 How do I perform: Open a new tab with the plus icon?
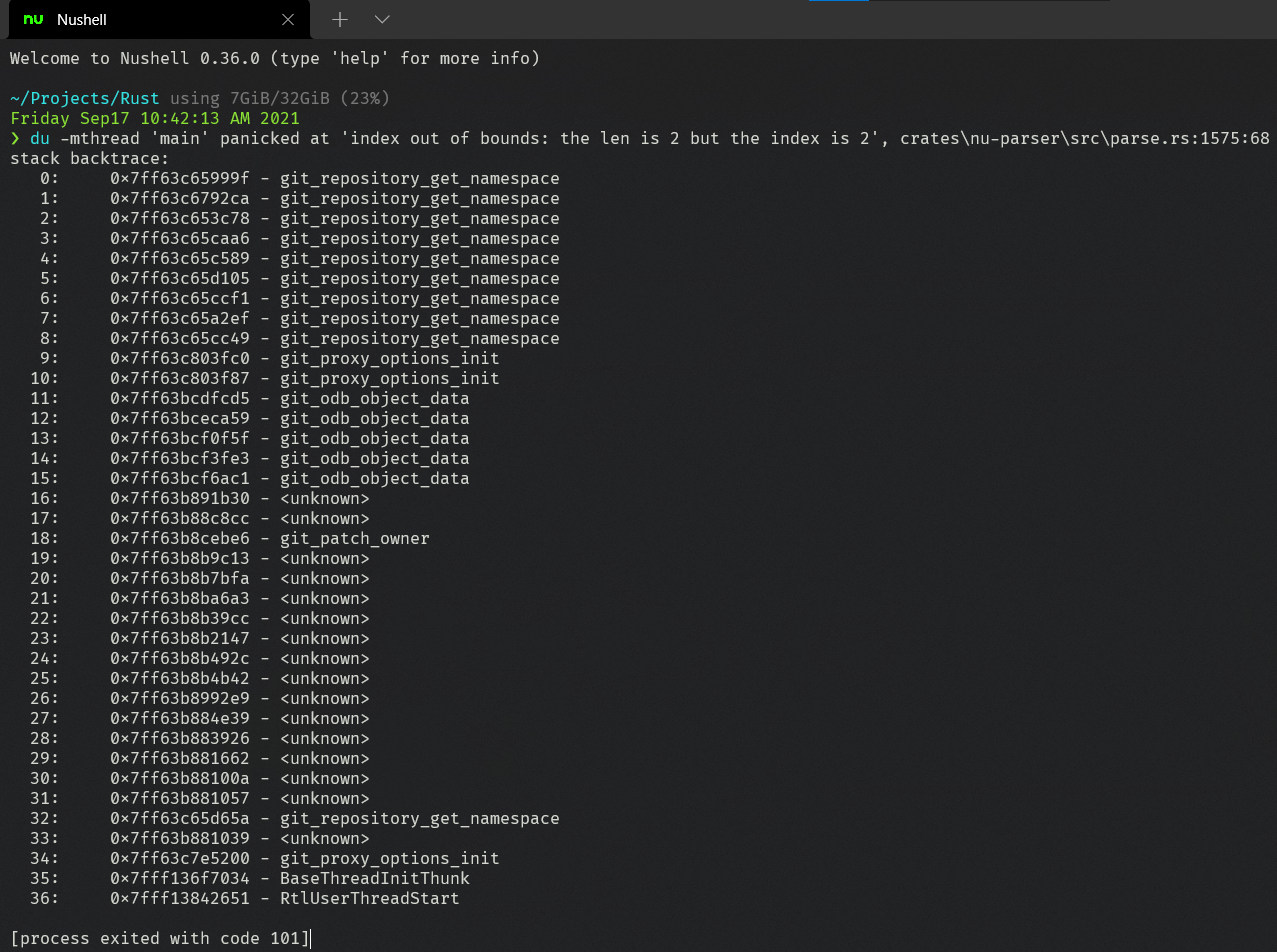point(340,19)
